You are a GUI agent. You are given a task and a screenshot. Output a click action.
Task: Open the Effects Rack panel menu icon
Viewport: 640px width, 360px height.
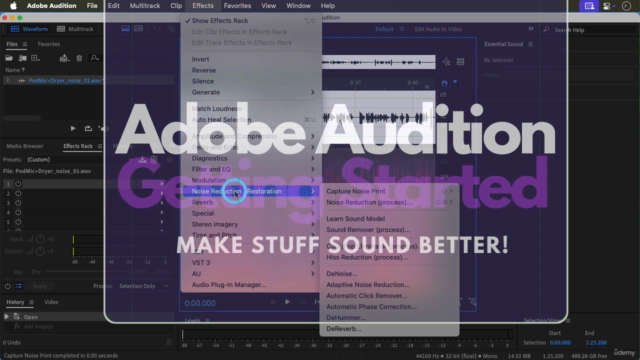point(100,146)
